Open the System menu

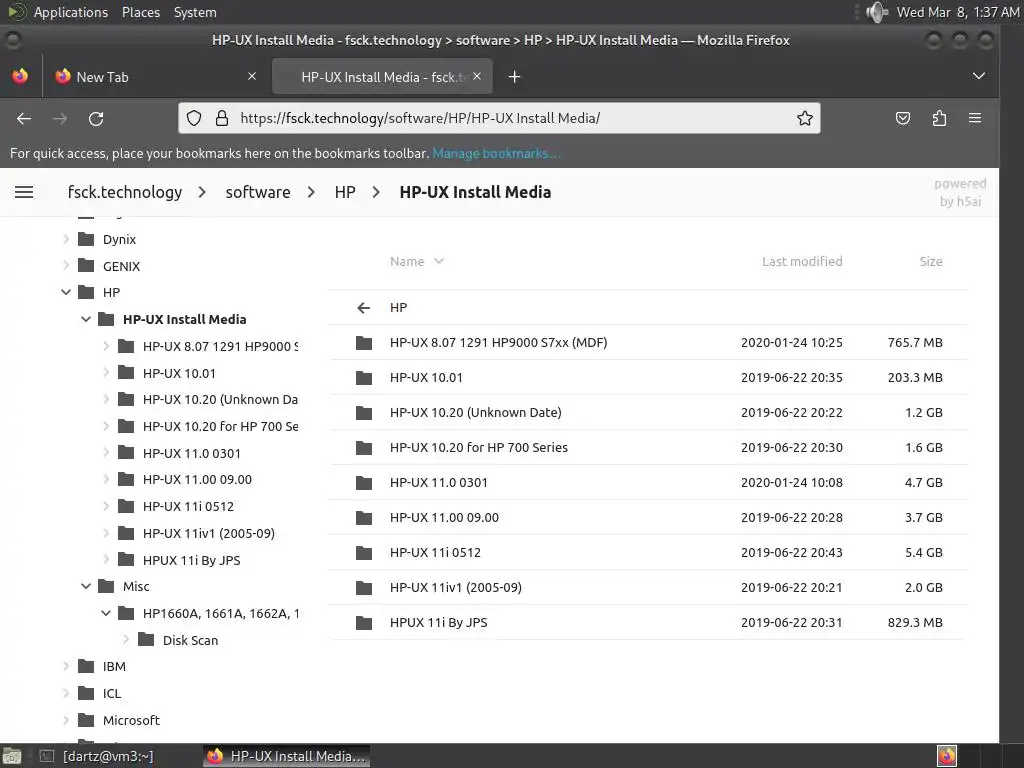[195, 12]
